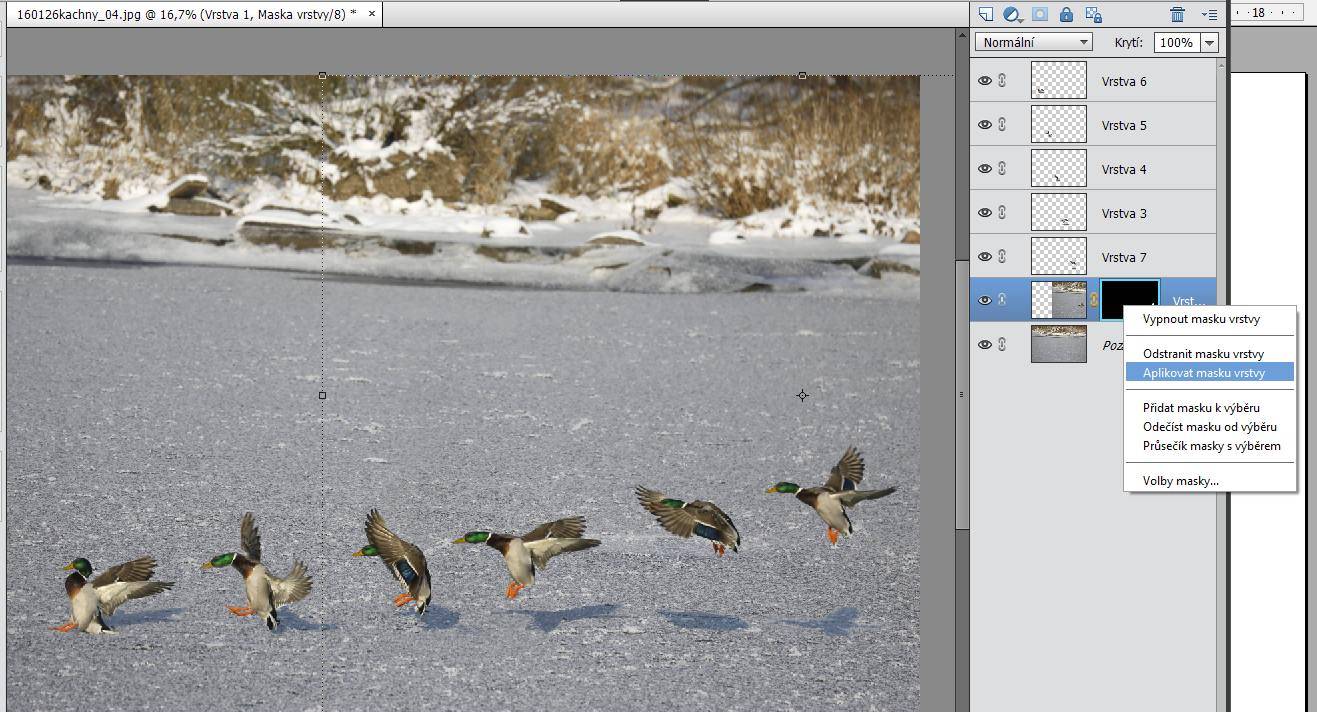Expand the Krytí opacity dropdown arrow
This screenshot has height=712, width=1317.
tap(1210, 42)
